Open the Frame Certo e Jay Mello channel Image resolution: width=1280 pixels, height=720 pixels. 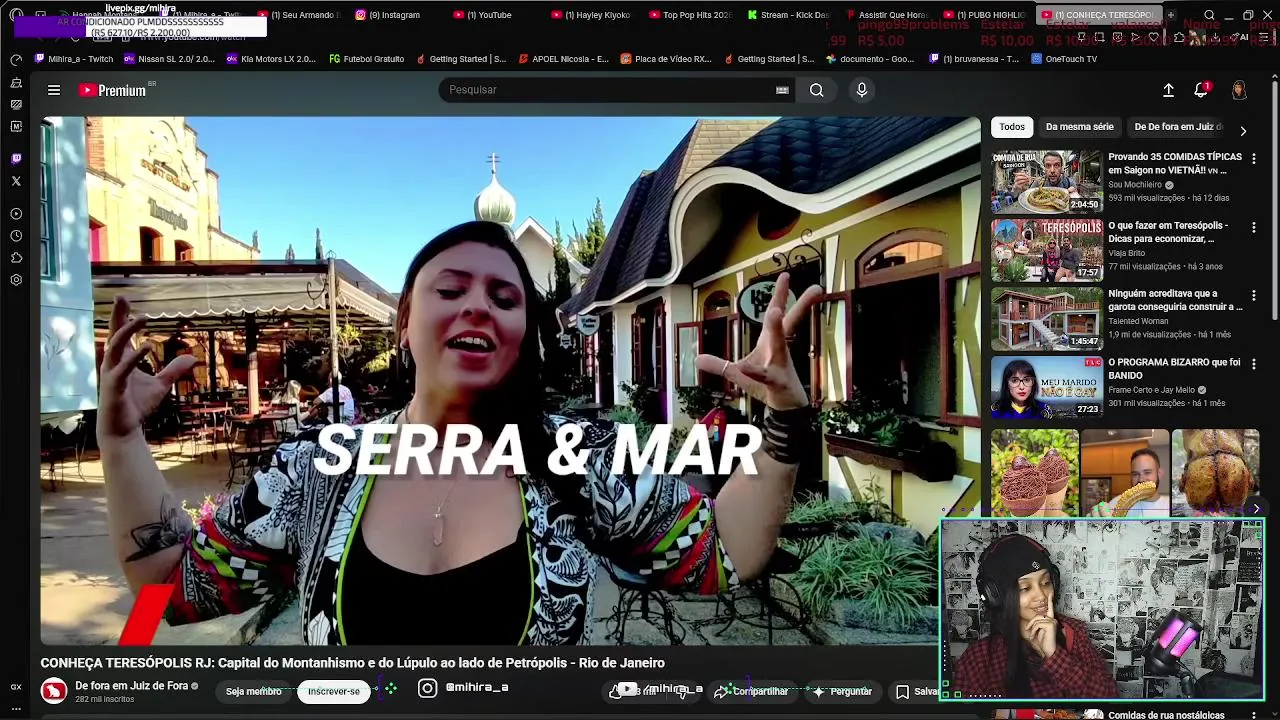click(x=1151, y=390)
